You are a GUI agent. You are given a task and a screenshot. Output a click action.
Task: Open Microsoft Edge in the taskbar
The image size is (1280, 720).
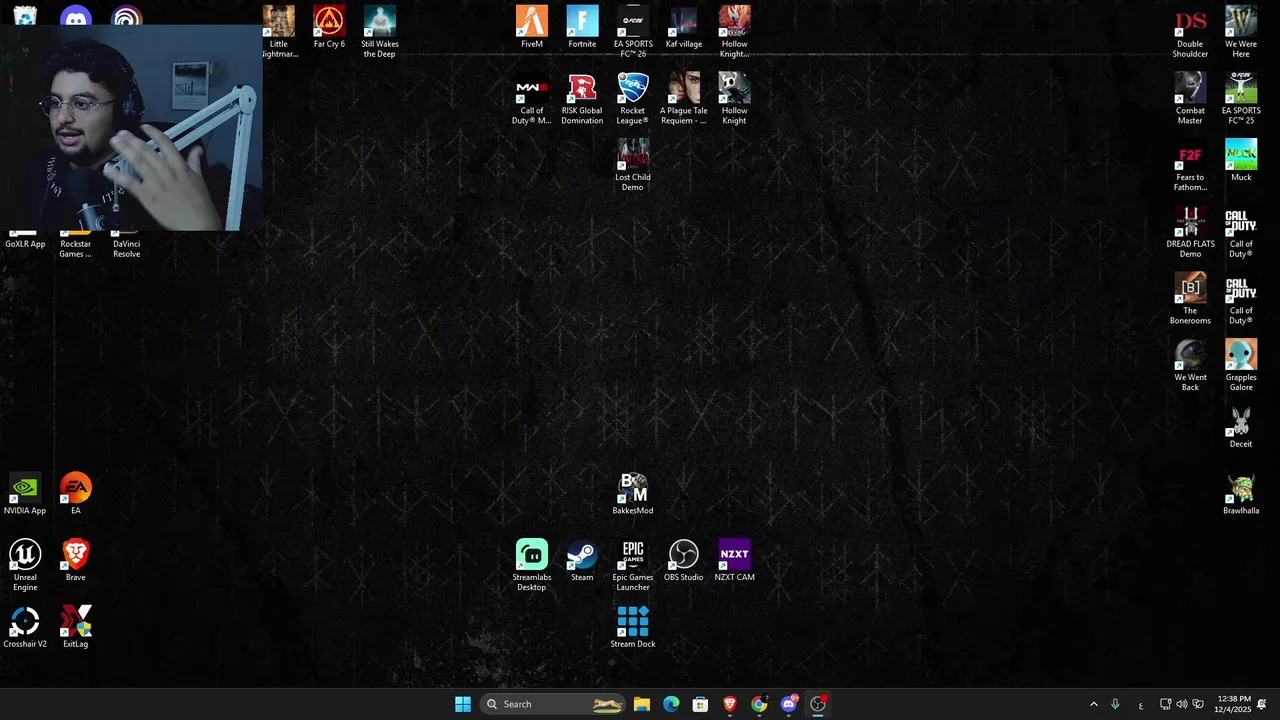(x=671, y=704)
